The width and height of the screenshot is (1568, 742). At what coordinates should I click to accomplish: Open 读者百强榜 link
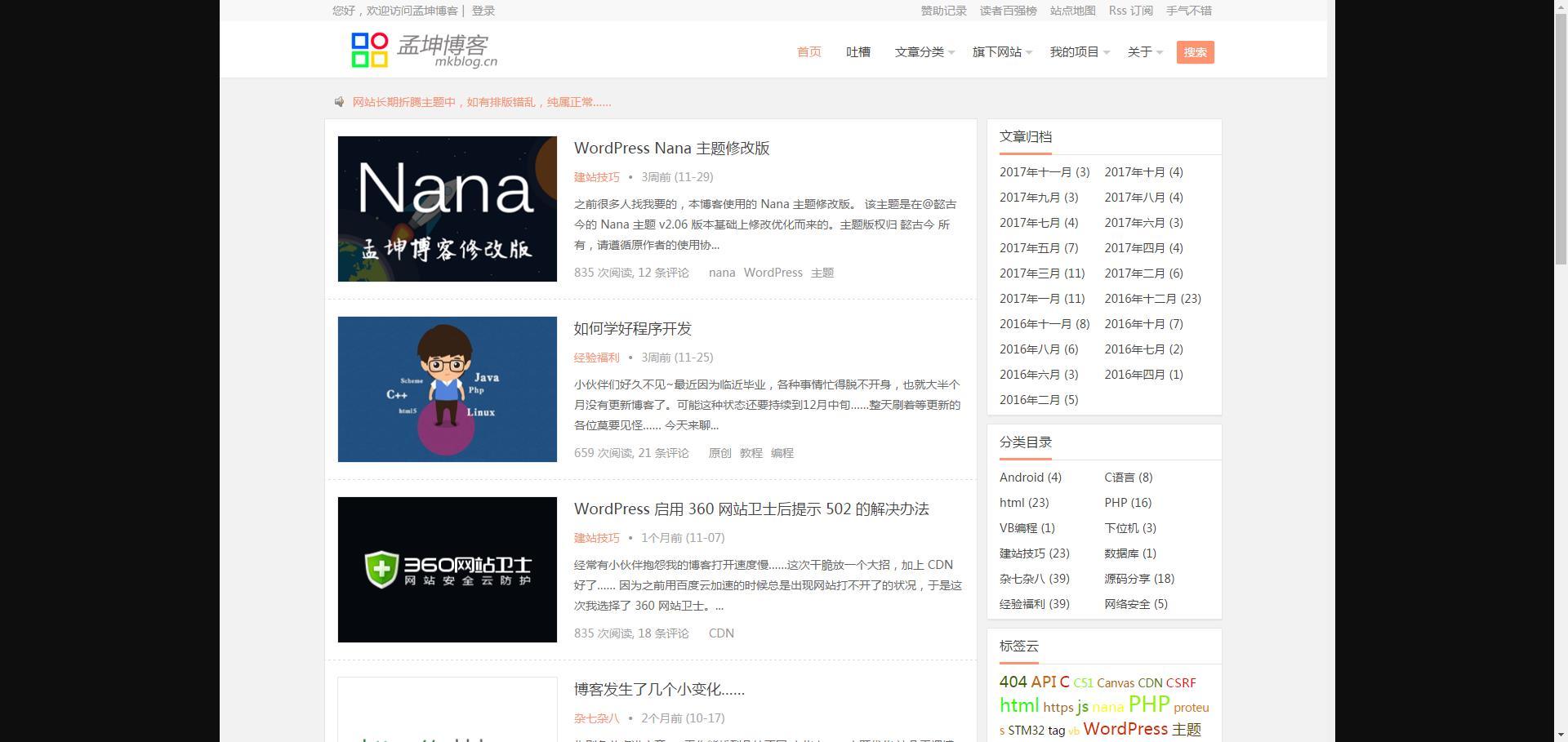(x=1008, y=11)
